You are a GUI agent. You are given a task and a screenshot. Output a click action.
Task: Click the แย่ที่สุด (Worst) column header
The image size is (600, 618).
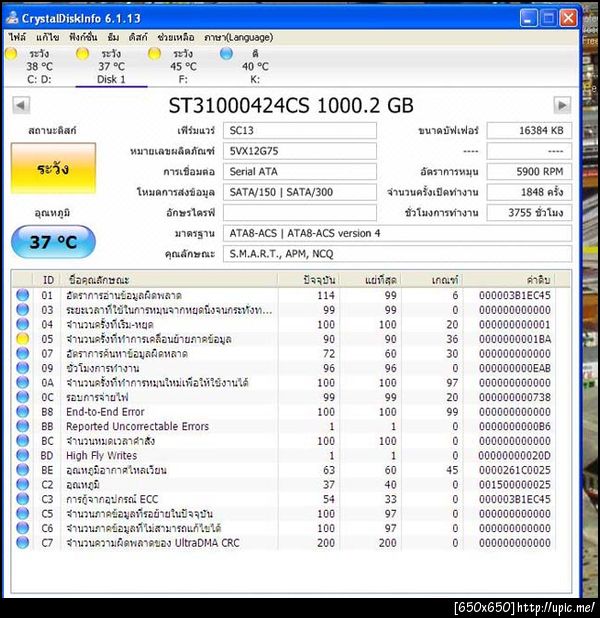[371, 280]
